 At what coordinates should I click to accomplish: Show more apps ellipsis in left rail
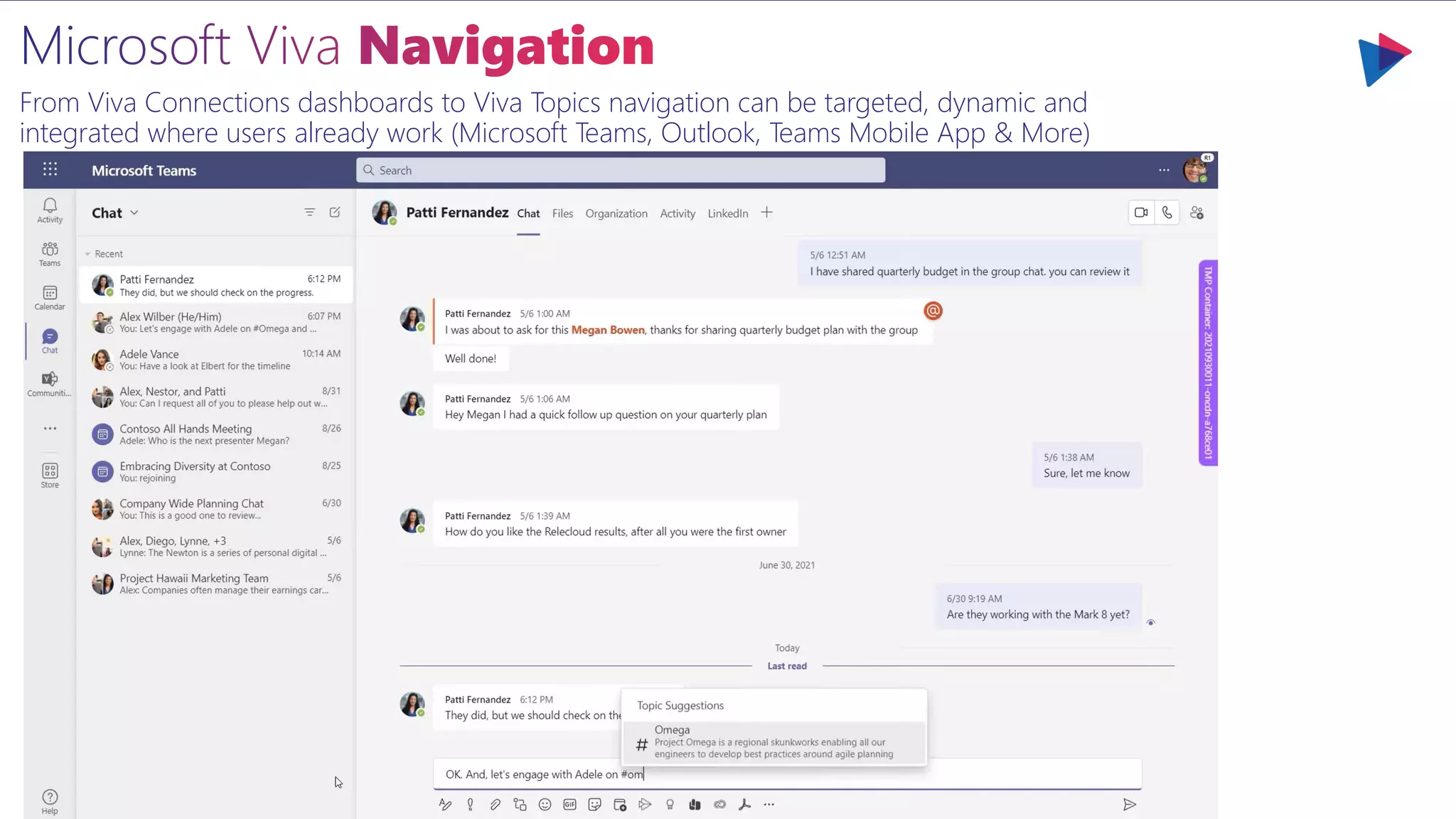(50, 429)
